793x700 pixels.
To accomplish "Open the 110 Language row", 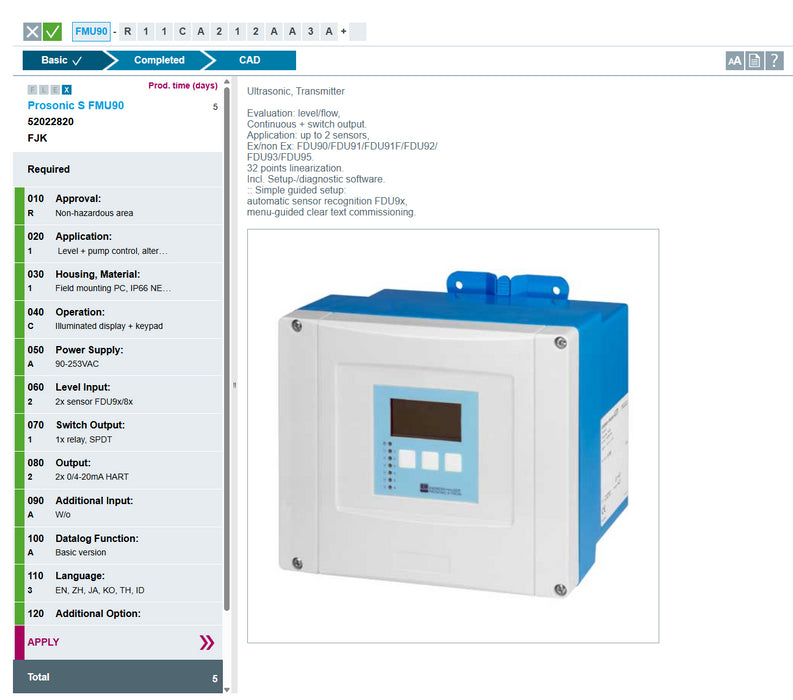I will click(118, 583).
